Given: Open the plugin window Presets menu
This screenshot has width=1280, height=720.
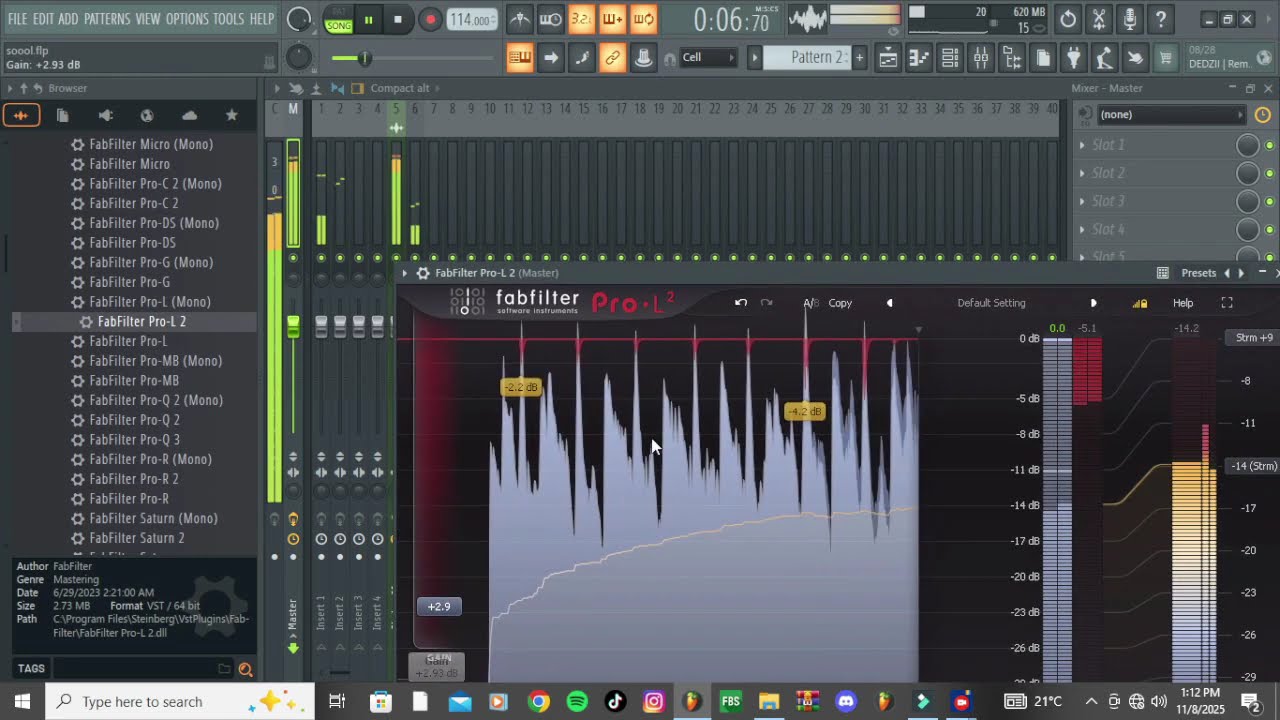Looking at the screenshot, I should tap(1198, 273).
